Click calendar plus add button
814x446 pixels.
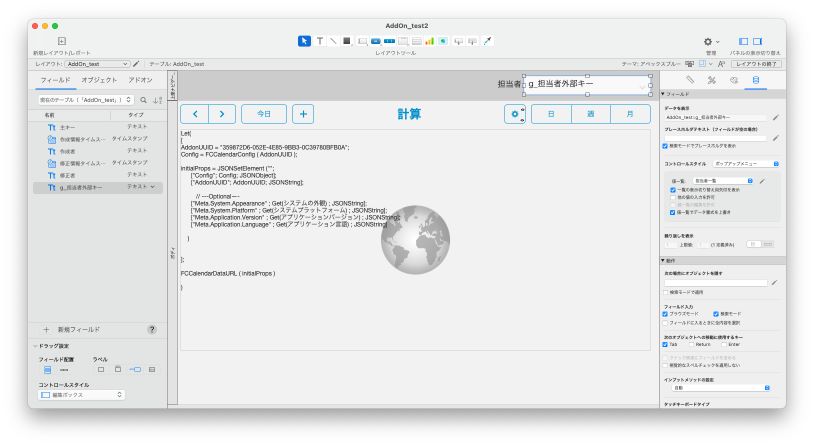click(x=303, y=114)
